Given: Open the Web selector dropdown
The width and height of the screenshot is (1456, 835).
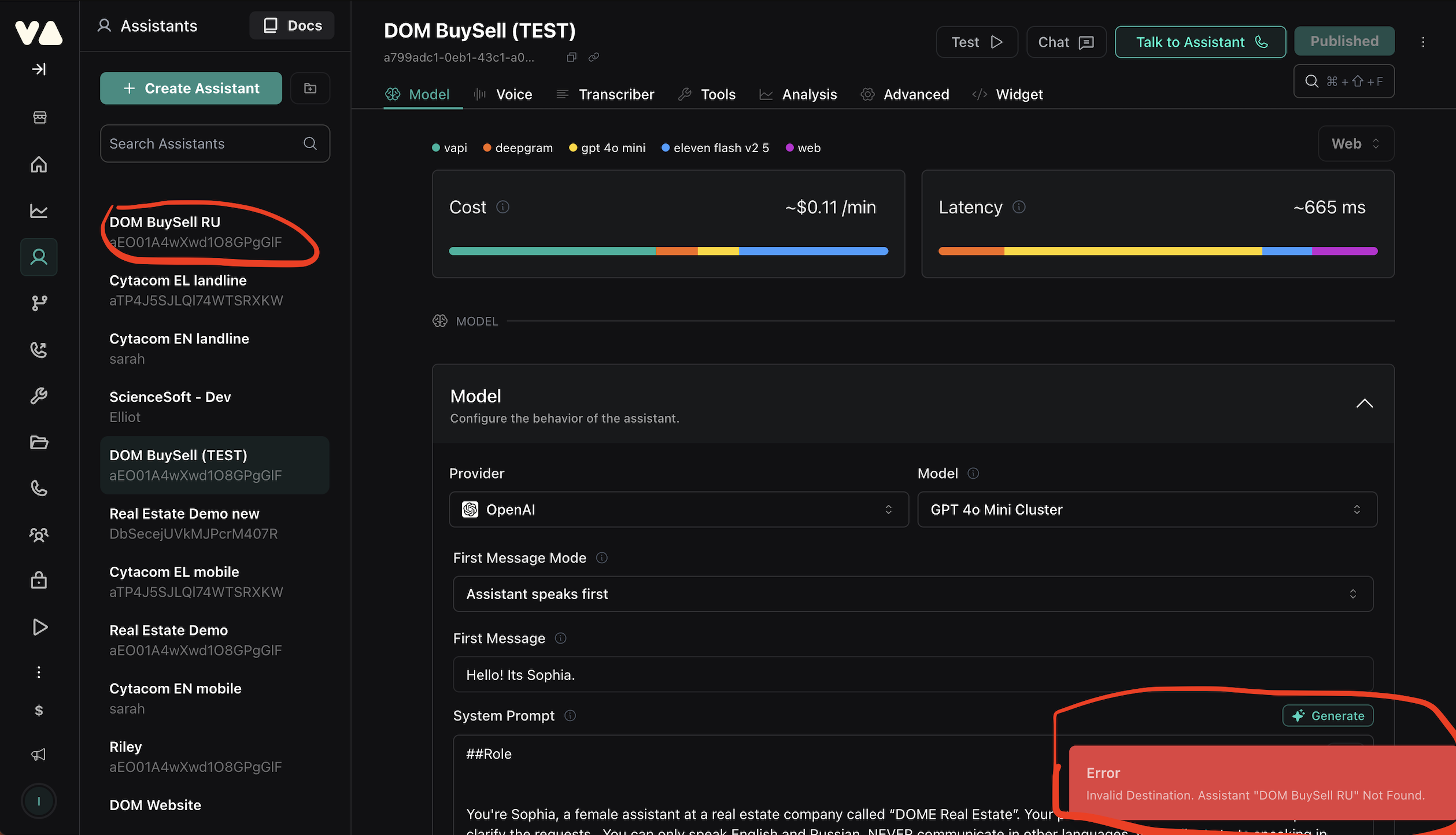Looking at the screenshot, I should [x=1355, y=144].
